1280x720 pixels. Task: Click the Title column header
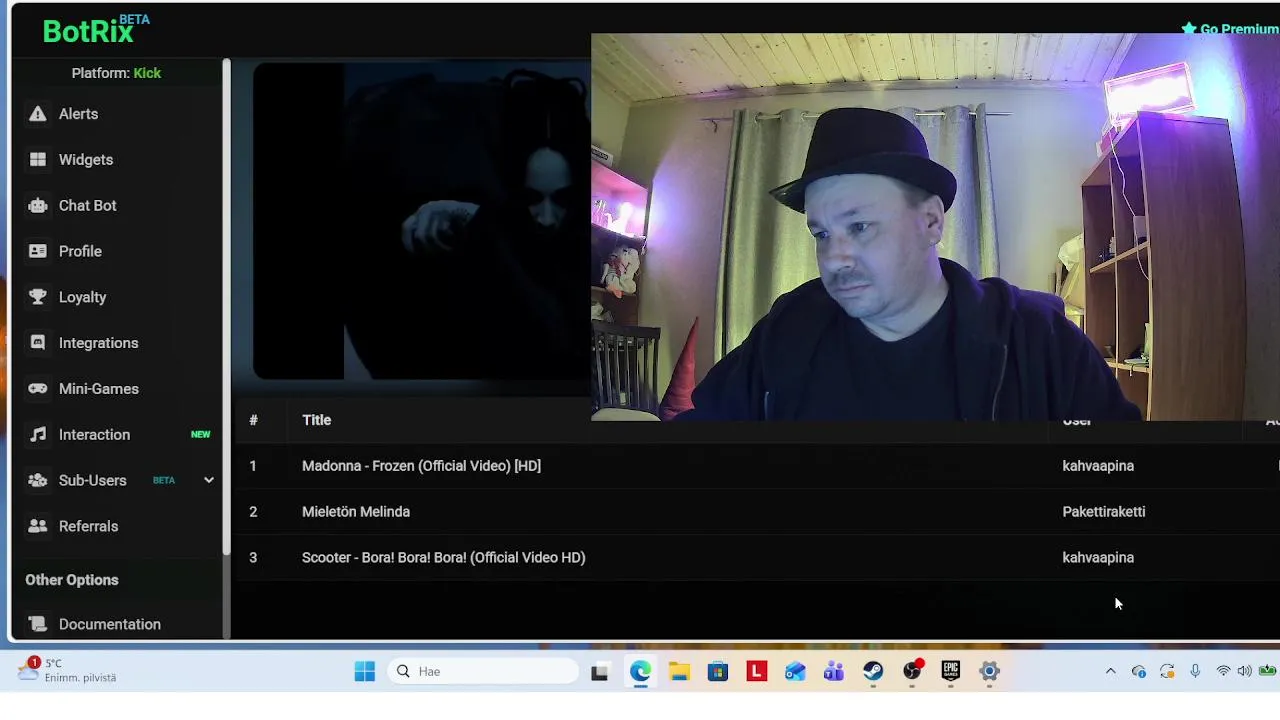coord(316,420)
